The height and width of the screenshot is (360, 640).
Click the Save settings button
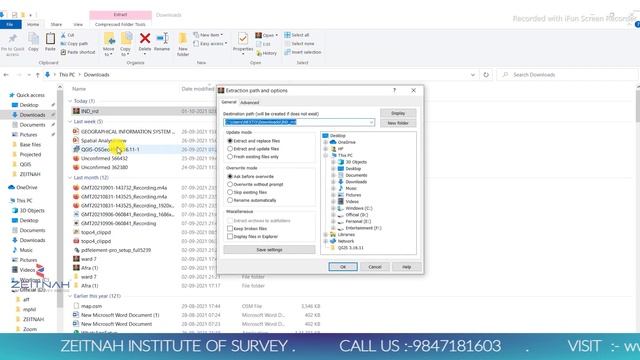[x=269, y=250]
